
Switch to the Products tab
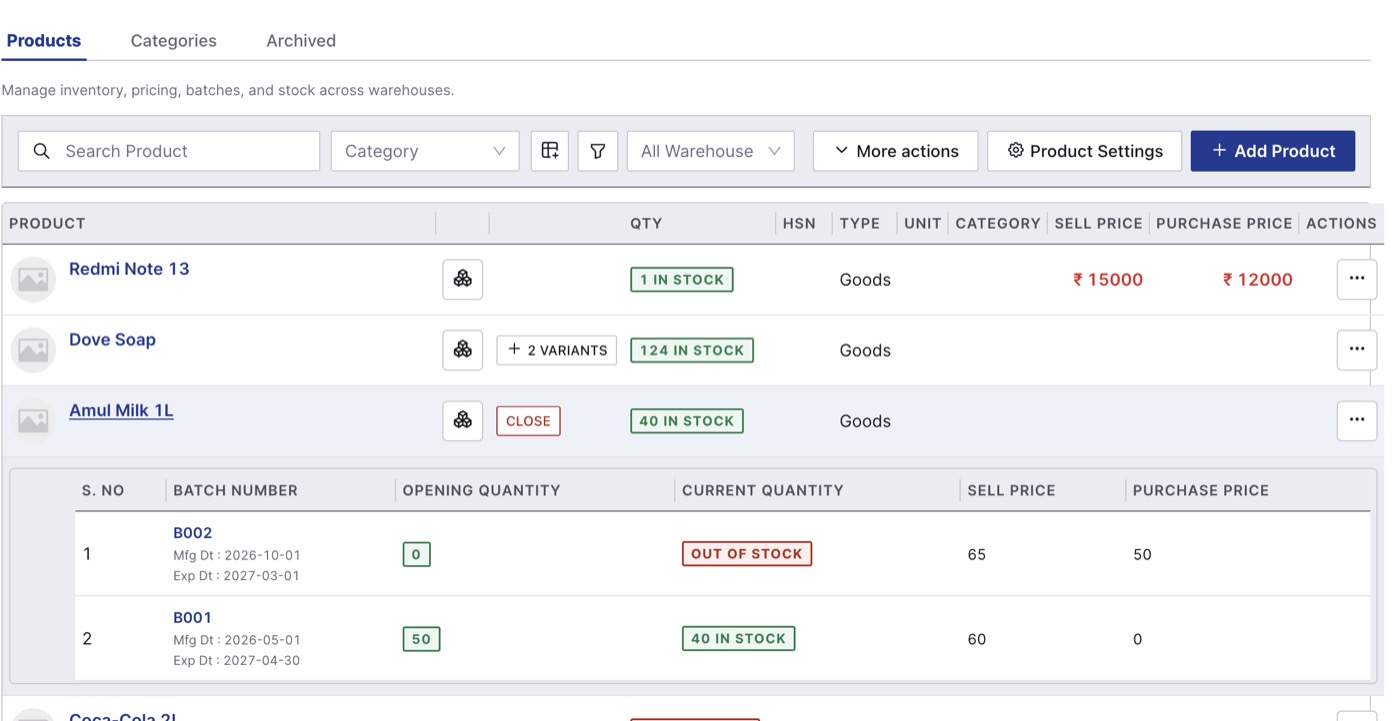44,41
